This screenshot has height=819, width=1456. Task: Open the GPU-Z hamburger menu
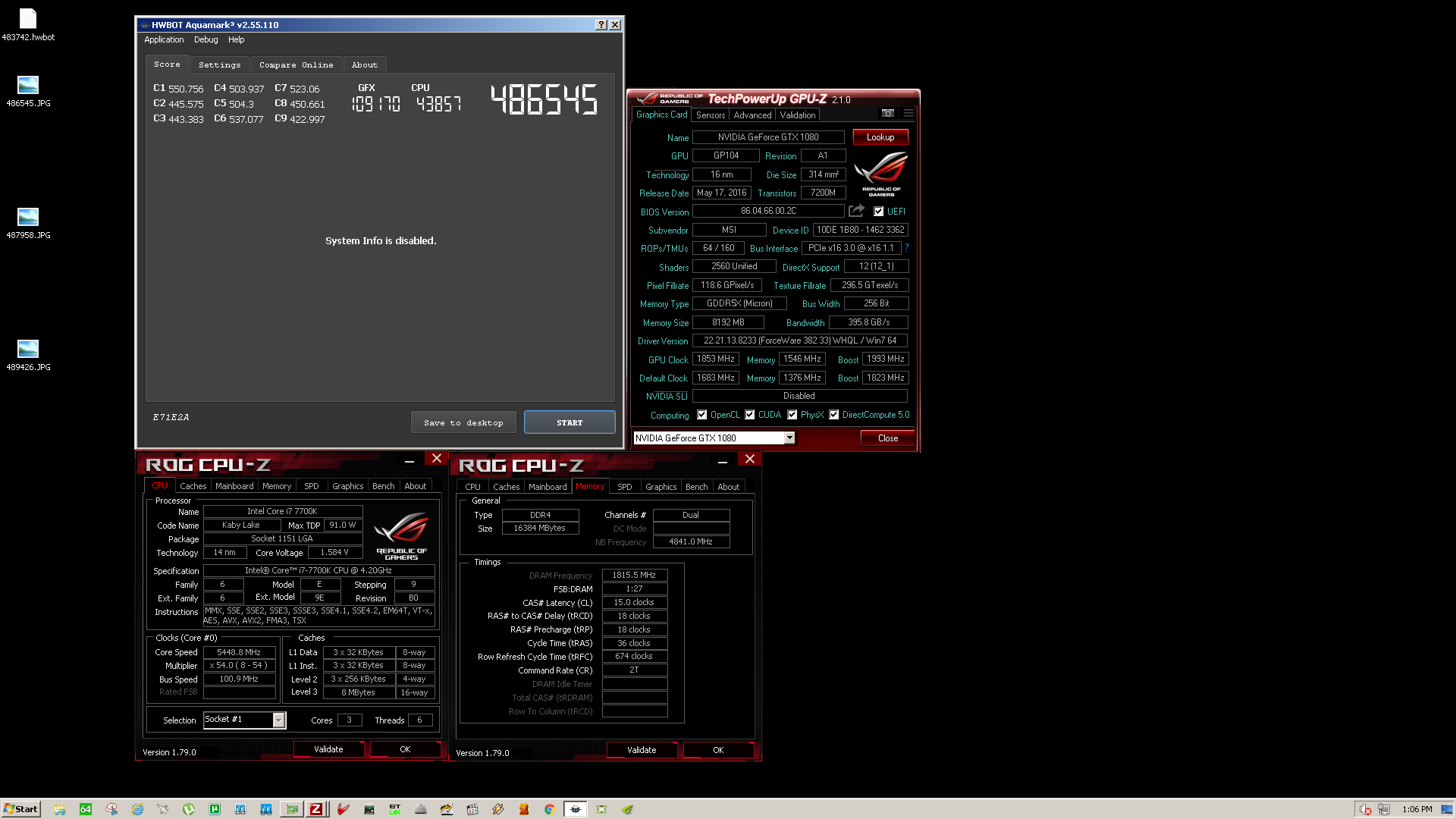click(x=908, y=113)
